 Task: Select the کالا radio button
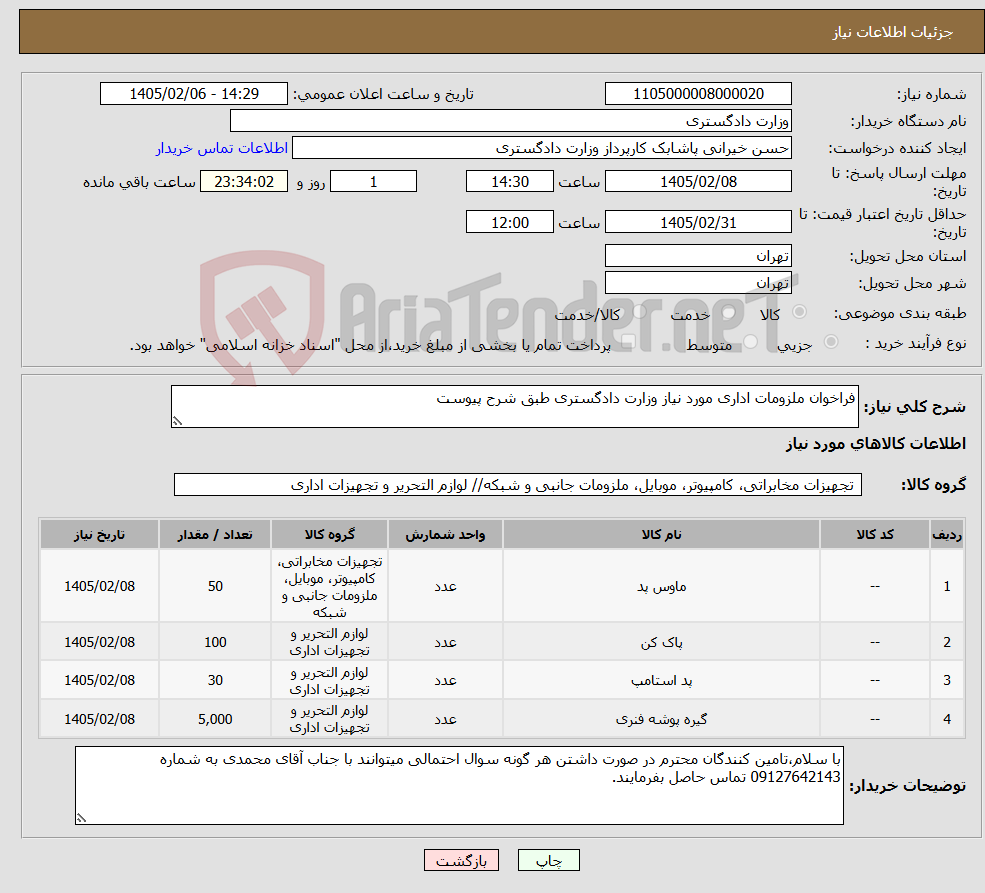pos(800,311)
